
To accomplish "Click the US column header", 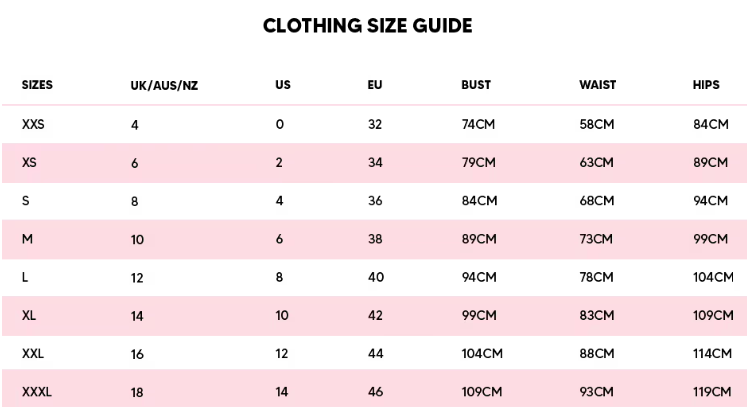I will click(x=283, y=85).
